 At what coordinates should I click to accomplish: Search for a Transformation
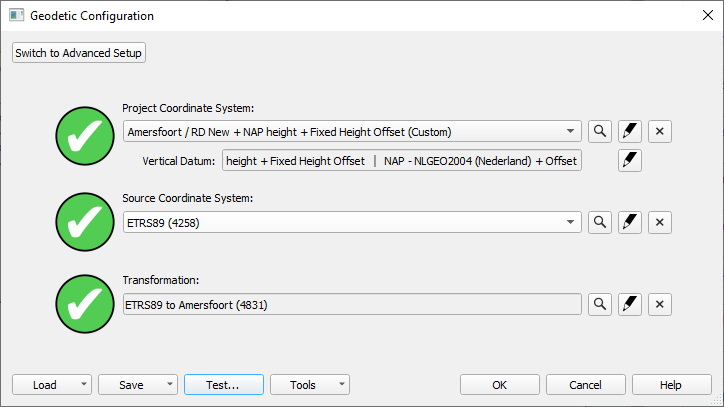pos(599,304)
